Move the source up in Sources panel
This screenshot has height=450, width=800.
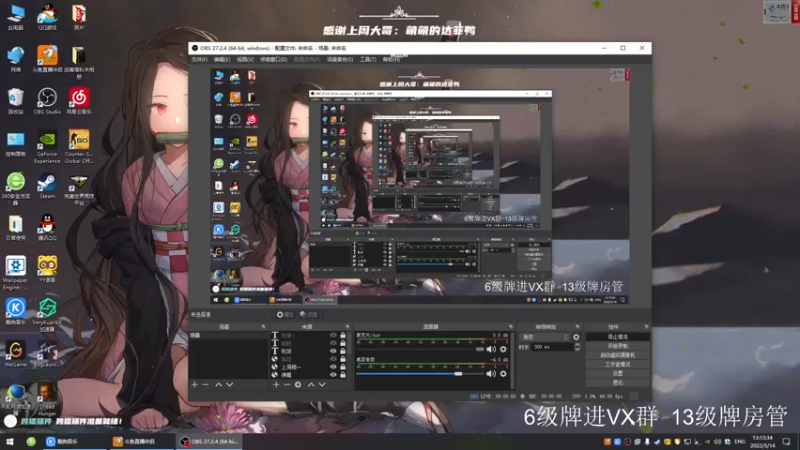pos(311,384)
